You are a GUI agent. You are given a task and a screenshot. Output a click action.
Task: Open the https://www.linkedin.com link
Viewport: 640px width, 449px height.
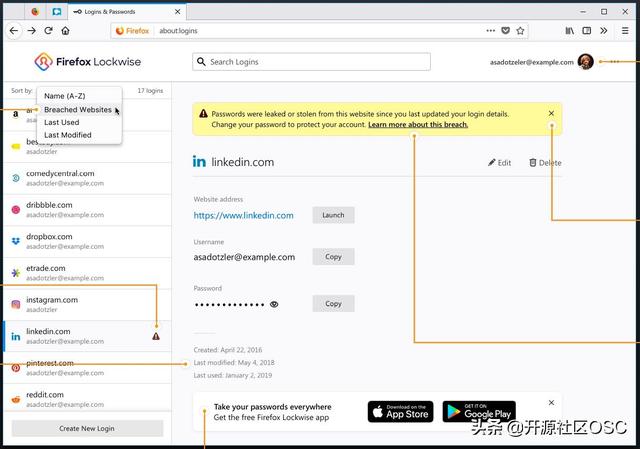click(x=244, y=216)
